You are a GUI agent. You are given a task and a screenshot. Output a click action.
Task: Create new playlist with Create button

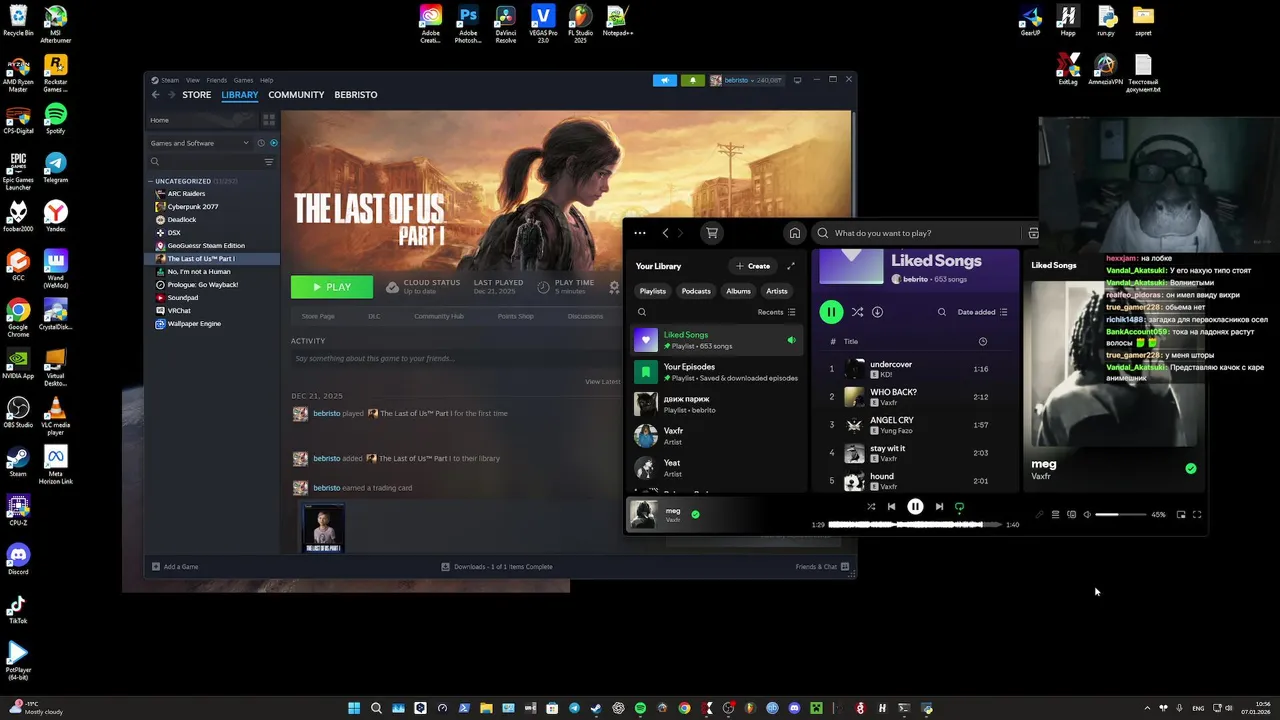(x=753, y=266)
